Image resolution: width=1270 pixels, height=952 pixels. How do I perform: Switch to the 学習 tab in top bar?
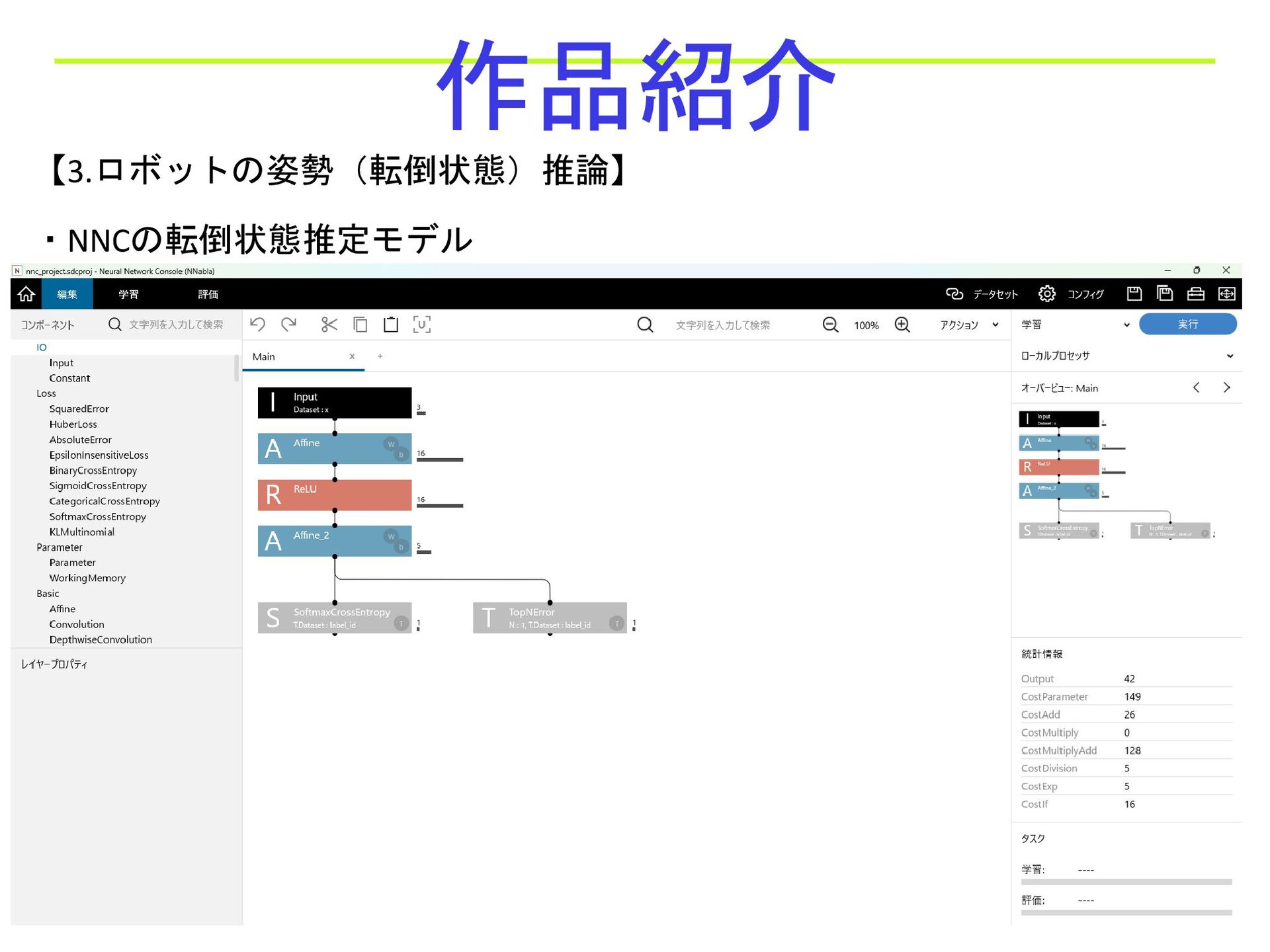tap(128, 294)
